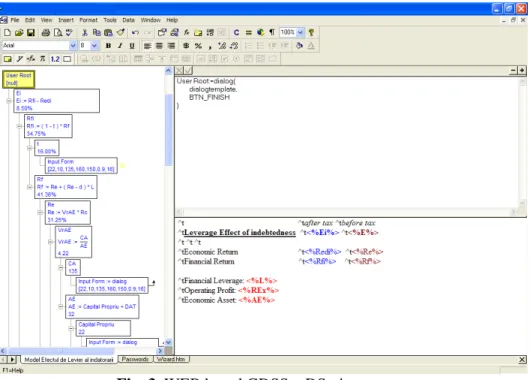Collapse the Ei tree node
Image resolution: width=530 pixels, height=380 pixels.
pyautogui.click(x=9, y=101)
